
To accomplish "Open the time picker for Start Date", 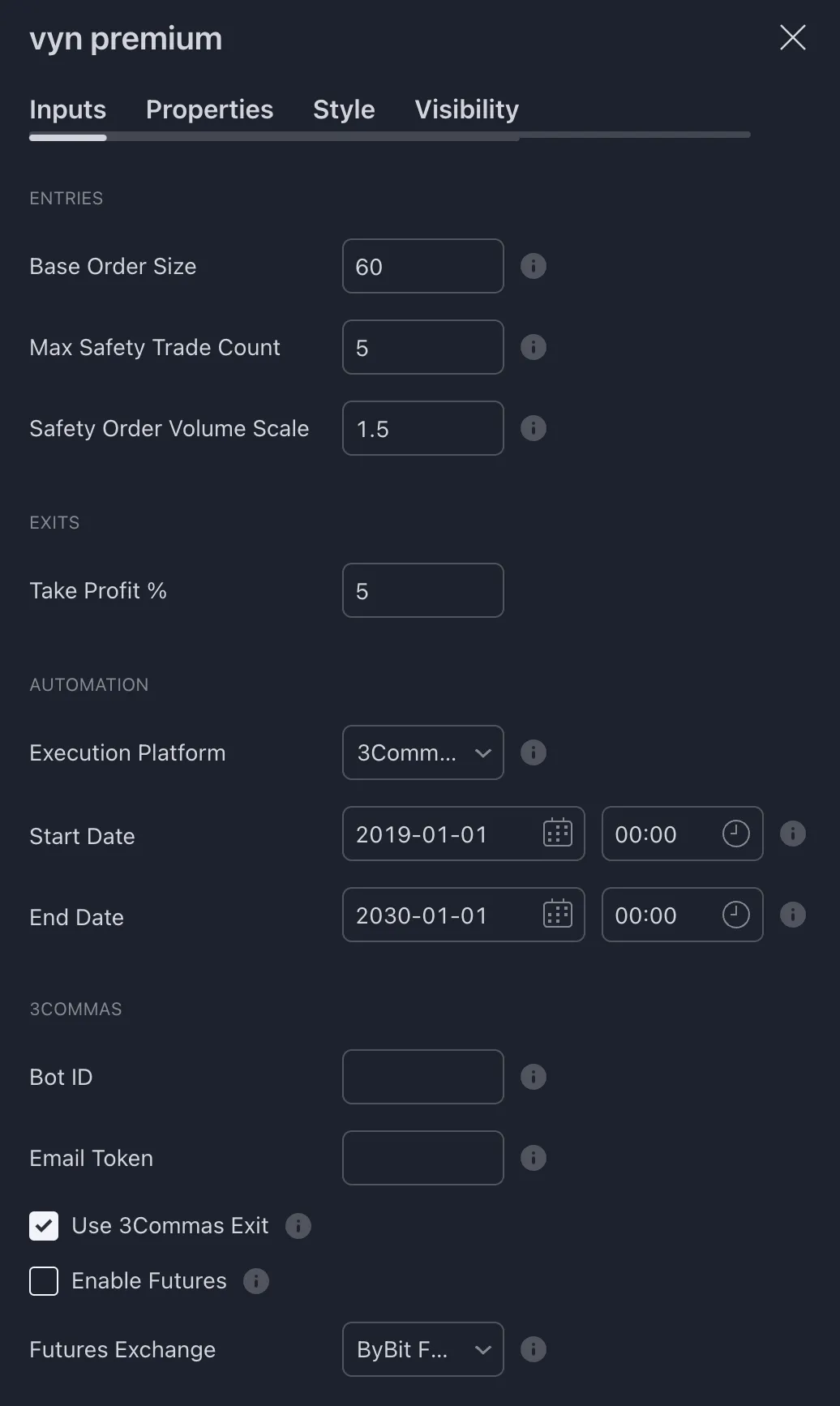I will pos(735,834).
